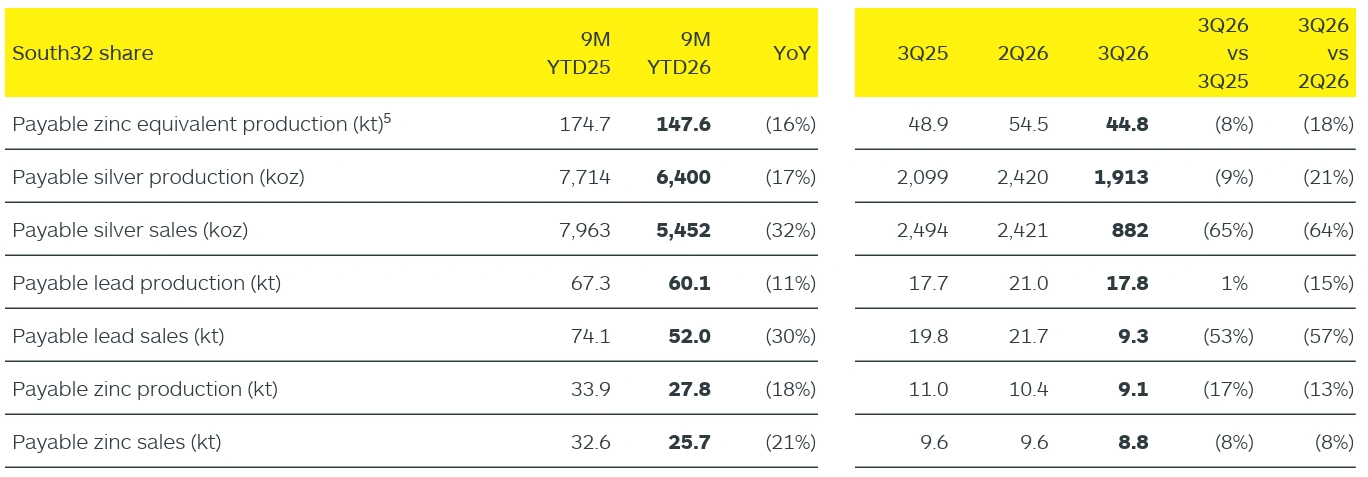Click the Payable silver production (koz) row label
The width and height of the screenshot is (1368, 477).
click(158, 177)
